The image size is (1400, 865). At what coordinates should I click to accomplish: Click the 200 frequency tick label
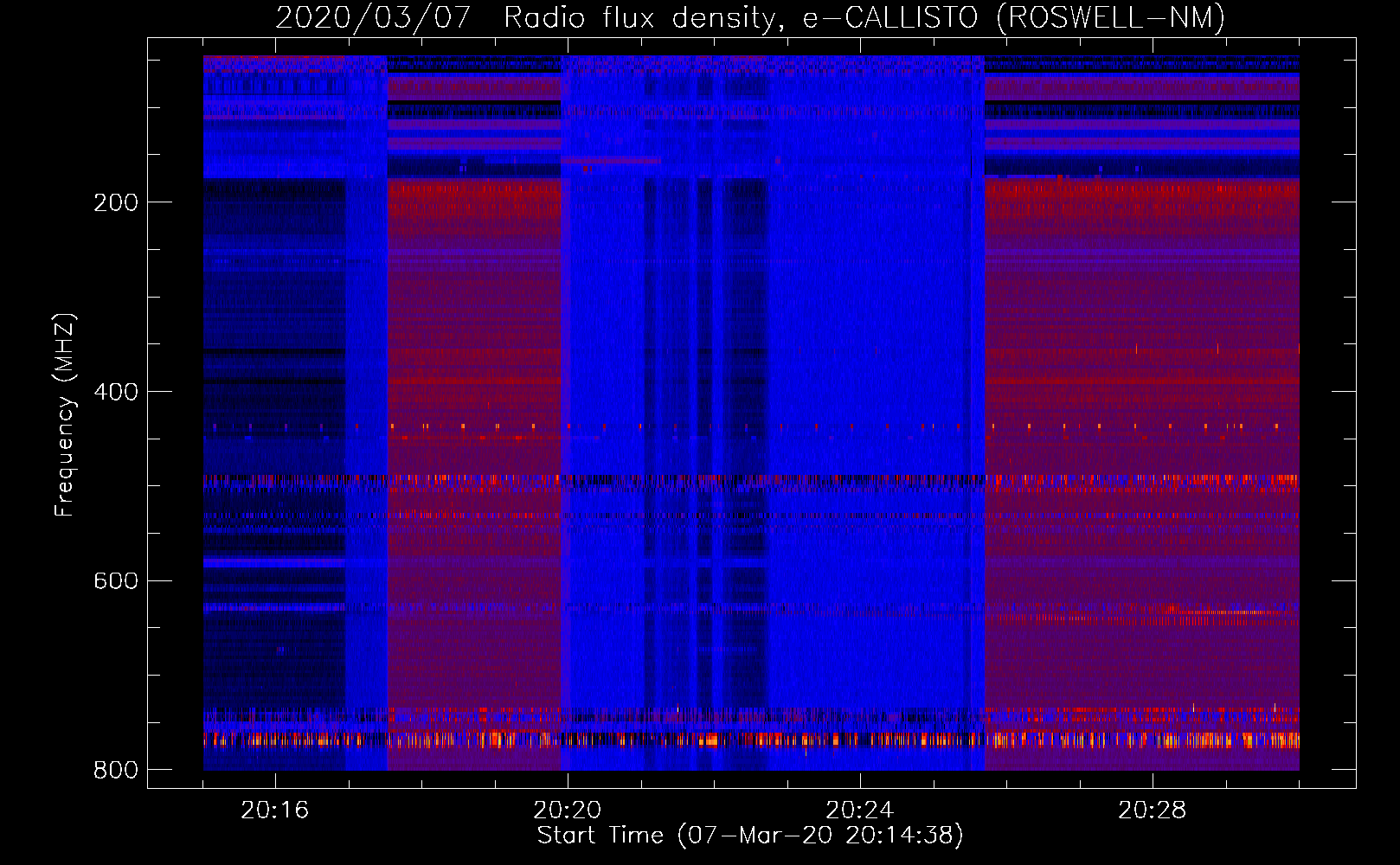pyautogui.click(x=116, y=202)
